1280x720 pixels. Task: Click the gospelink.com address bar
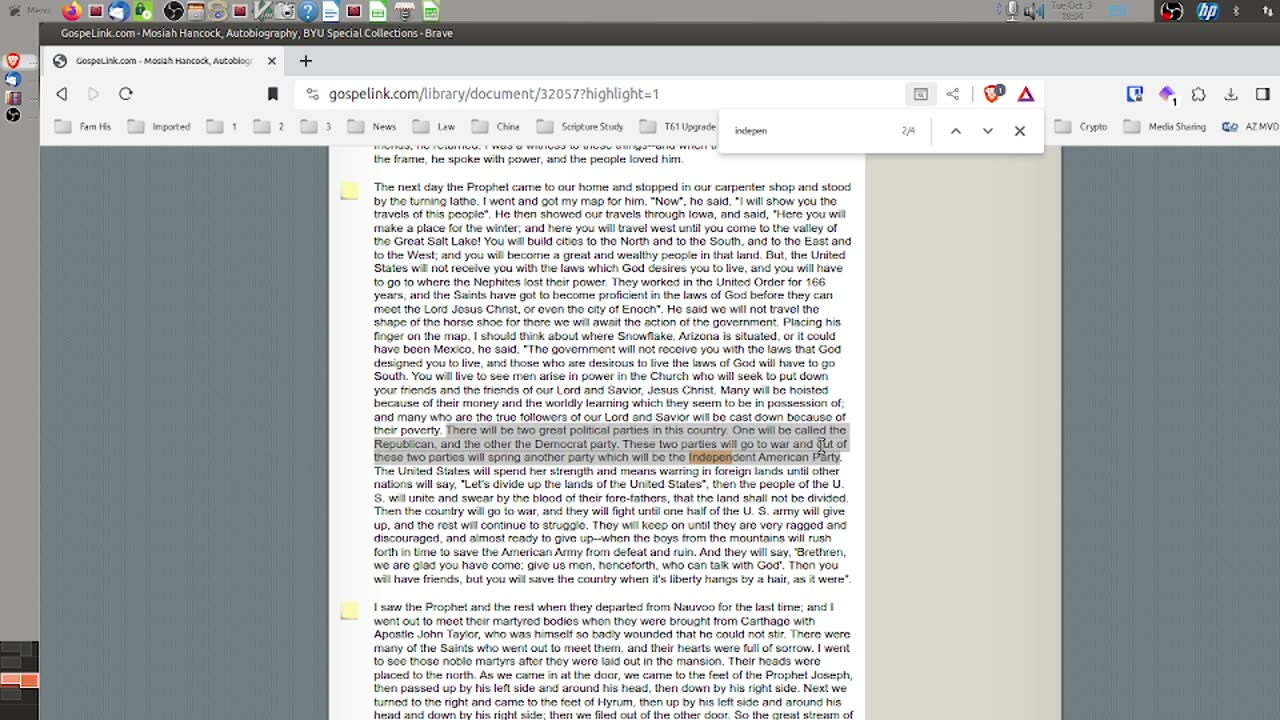coord(600,94)
